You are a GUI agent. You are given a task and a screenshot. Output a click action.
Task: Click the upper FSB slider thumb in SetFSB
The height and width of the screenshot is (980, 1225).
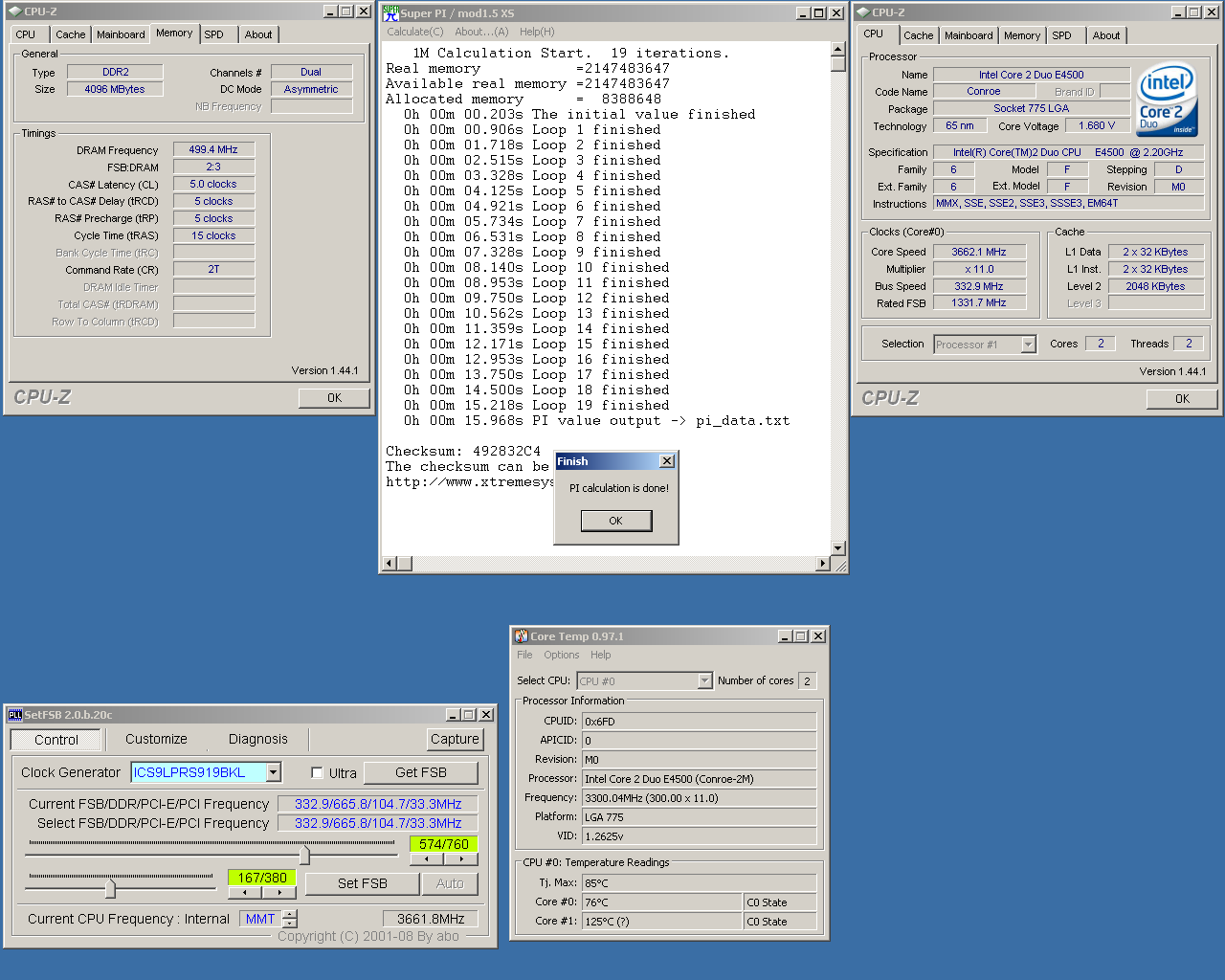pyautogui.click(x=305, y=854)
